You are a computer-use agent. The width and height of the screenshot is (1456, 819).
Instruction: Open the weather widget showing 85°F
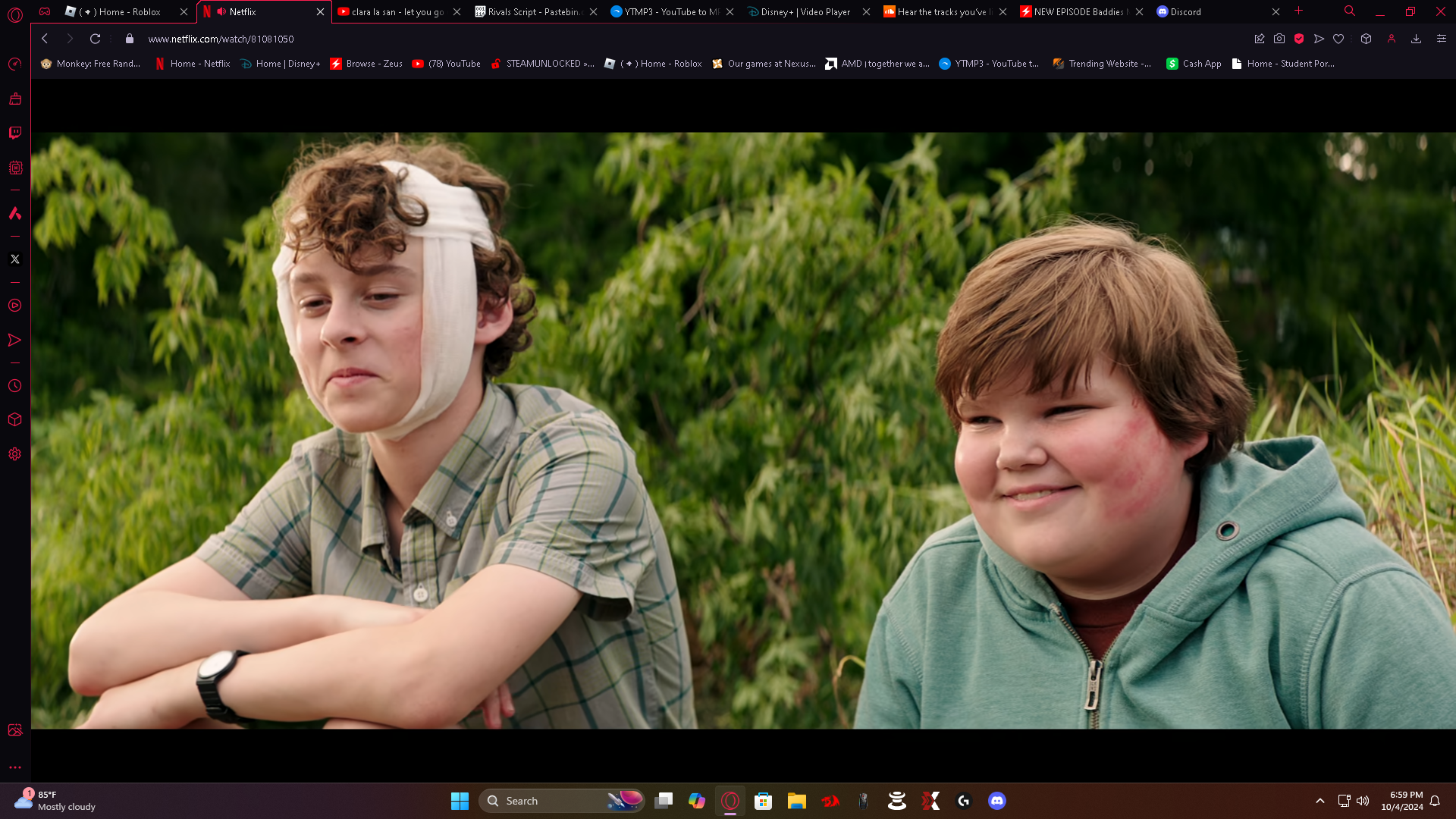pyautogui.click(x=55, y=801)
